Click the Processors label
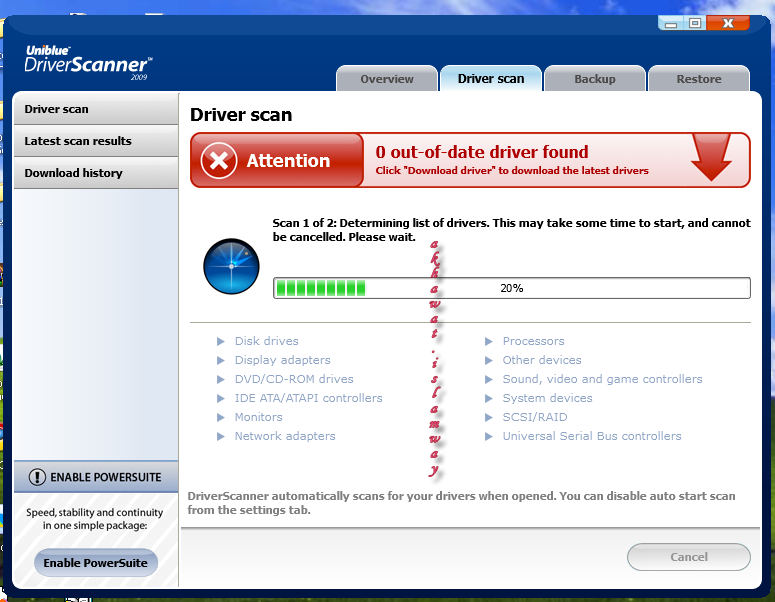Viewport: 775px width, 602px height. point(533,341)
